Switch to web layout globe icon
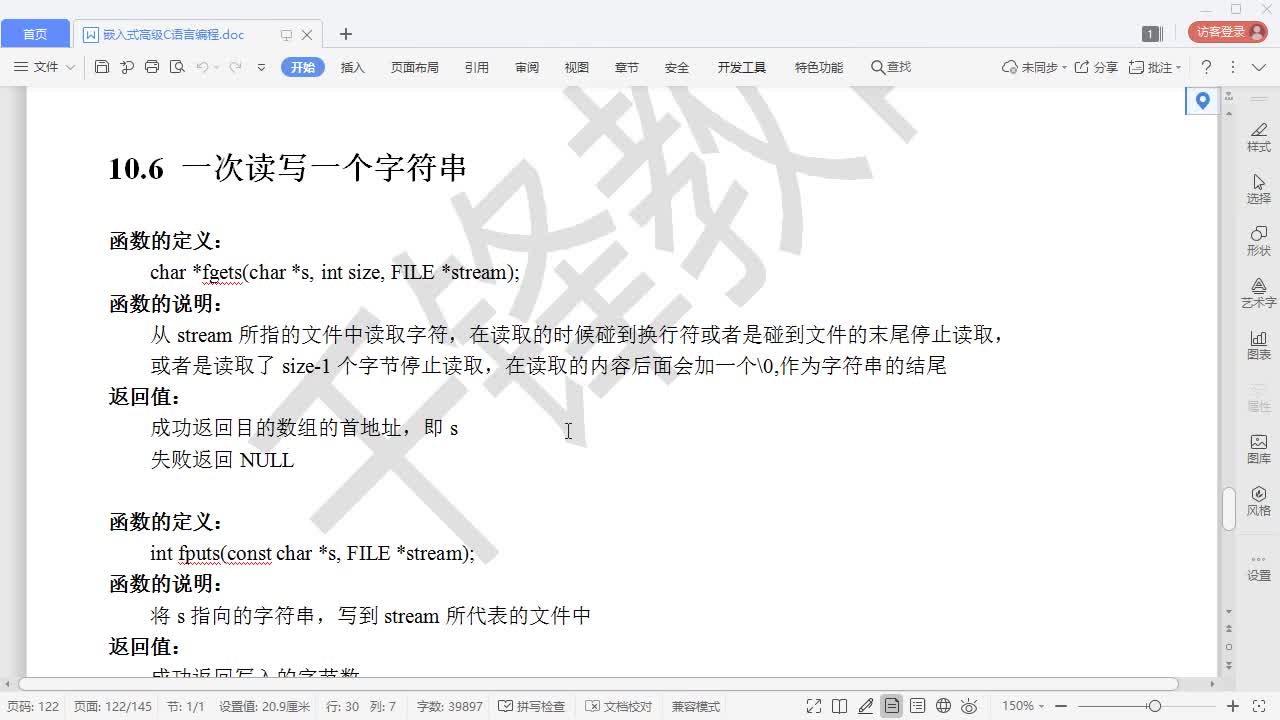 click(x=943, y=706)
